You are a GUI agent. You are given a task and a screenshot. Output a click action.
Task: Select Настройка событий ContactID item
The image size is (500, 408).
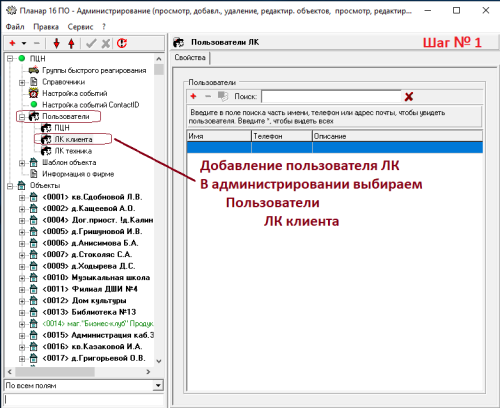[90, 105]
